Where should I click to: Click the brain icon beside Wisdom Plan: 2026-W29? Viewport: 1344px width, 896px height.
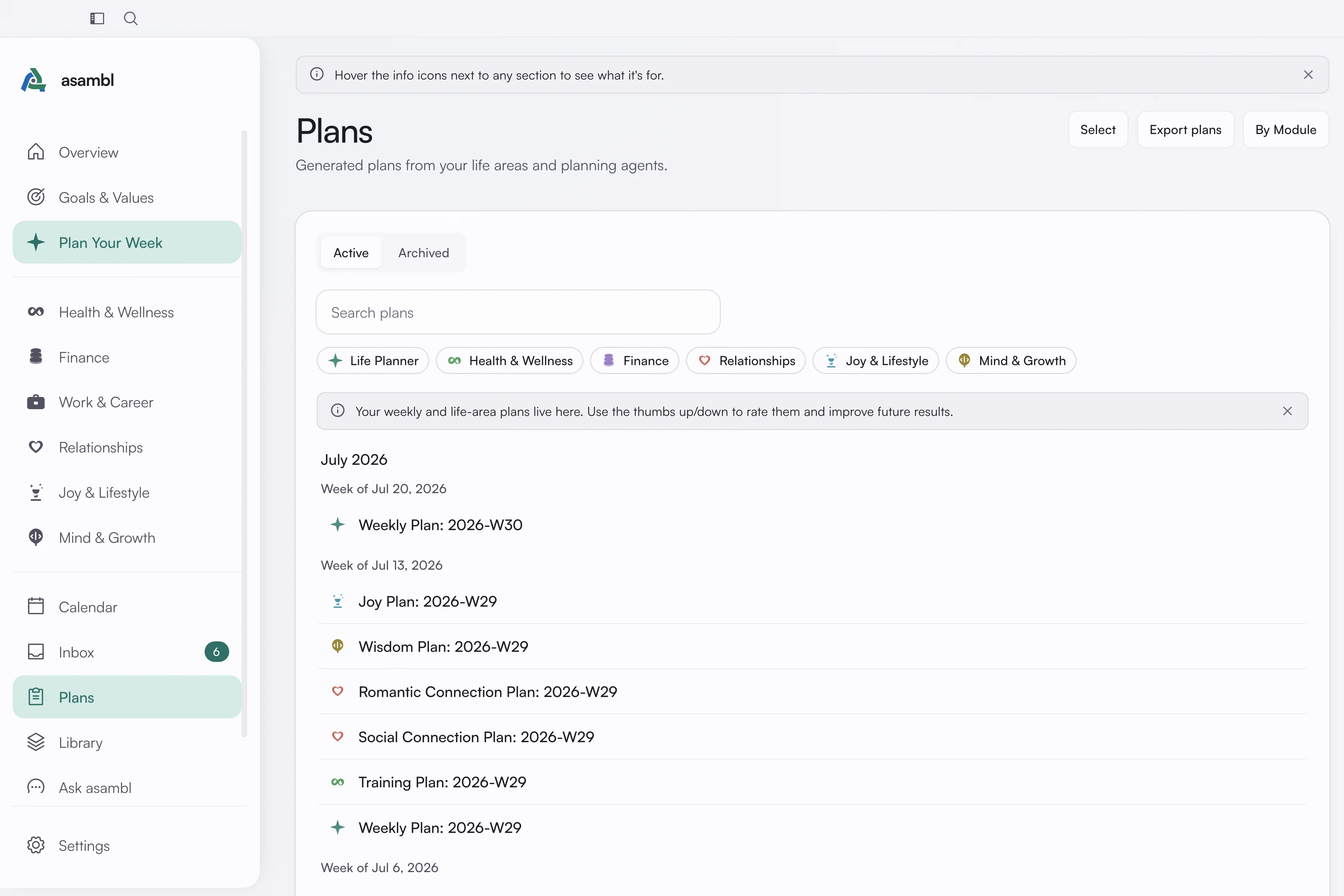[338, 646]
